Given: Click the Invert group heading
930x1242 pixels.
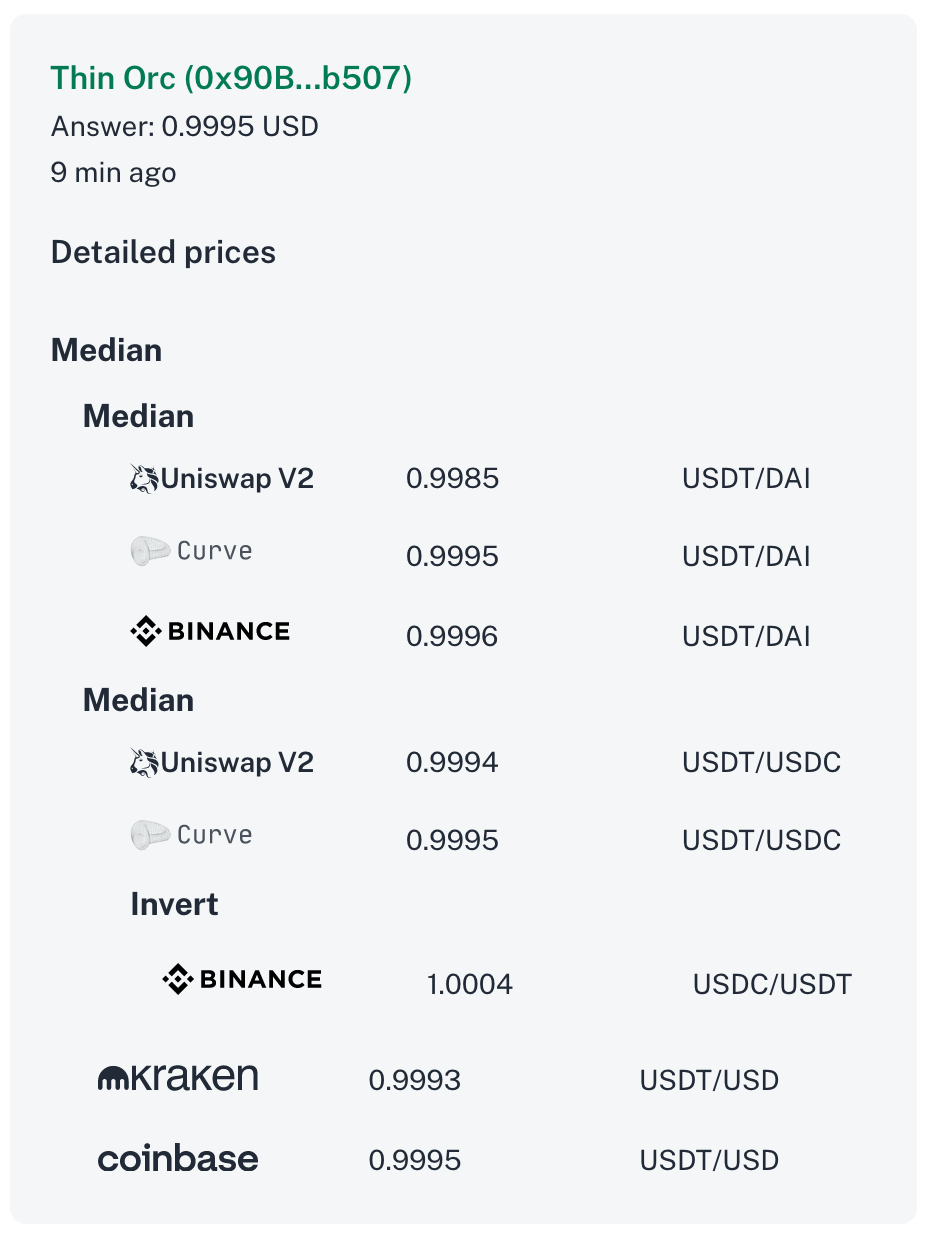Looking at the screenshot, I should point(174,904).
